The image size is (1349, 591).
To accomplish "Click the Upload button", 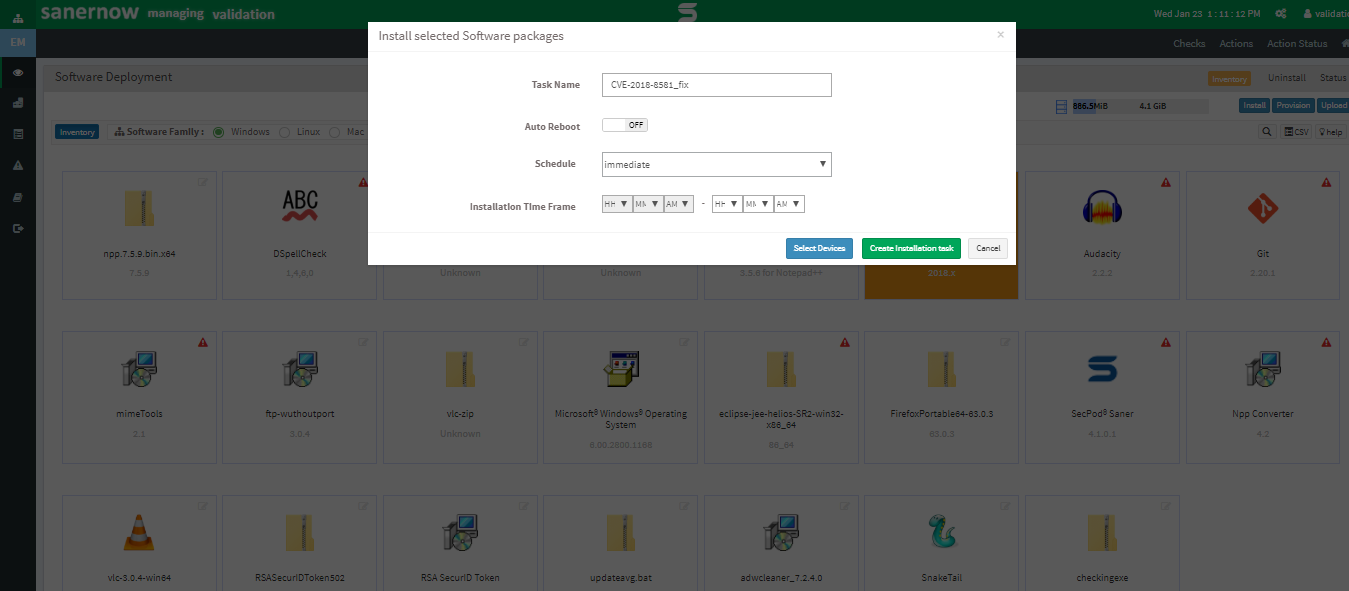I will coord(1333,105).
